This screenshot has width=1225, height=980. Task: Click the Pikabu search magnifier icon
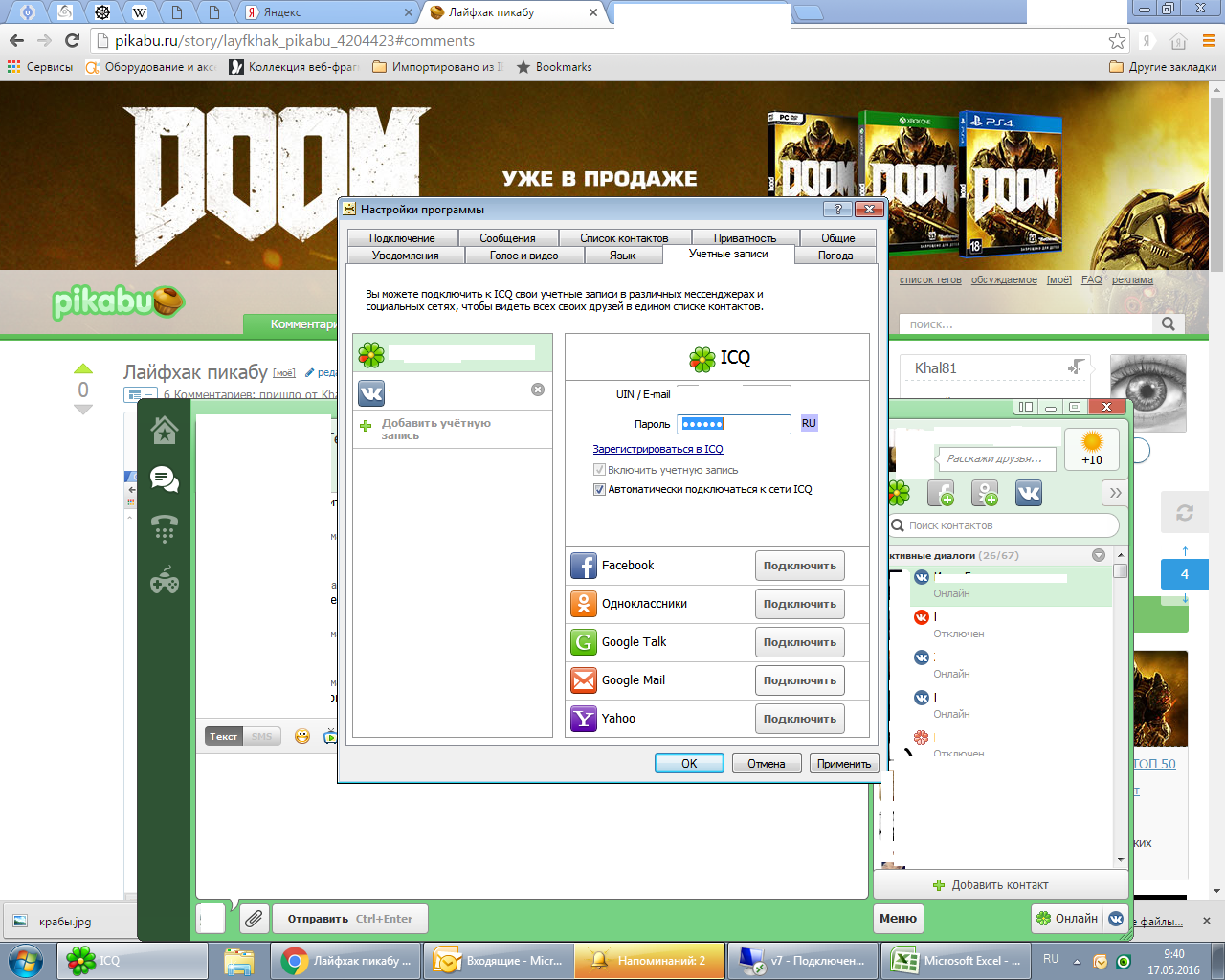coord(1169,323)
